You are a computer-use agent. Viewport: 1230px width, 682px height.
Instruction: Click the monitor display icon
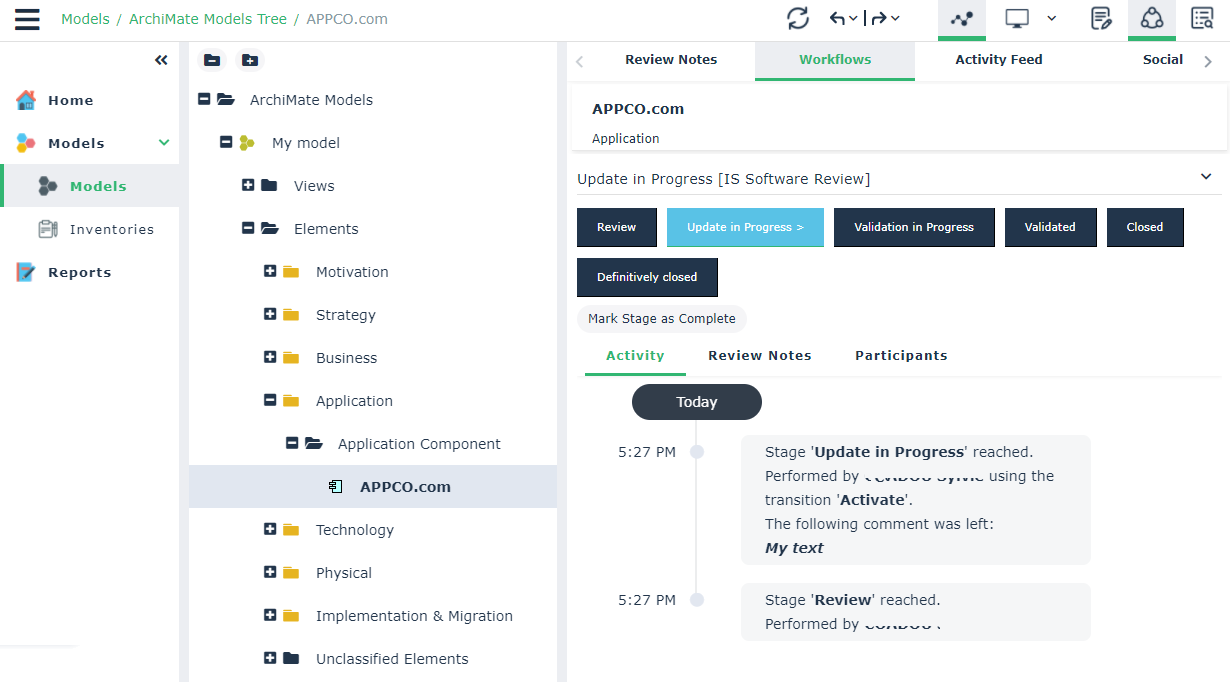(1018, 18)
